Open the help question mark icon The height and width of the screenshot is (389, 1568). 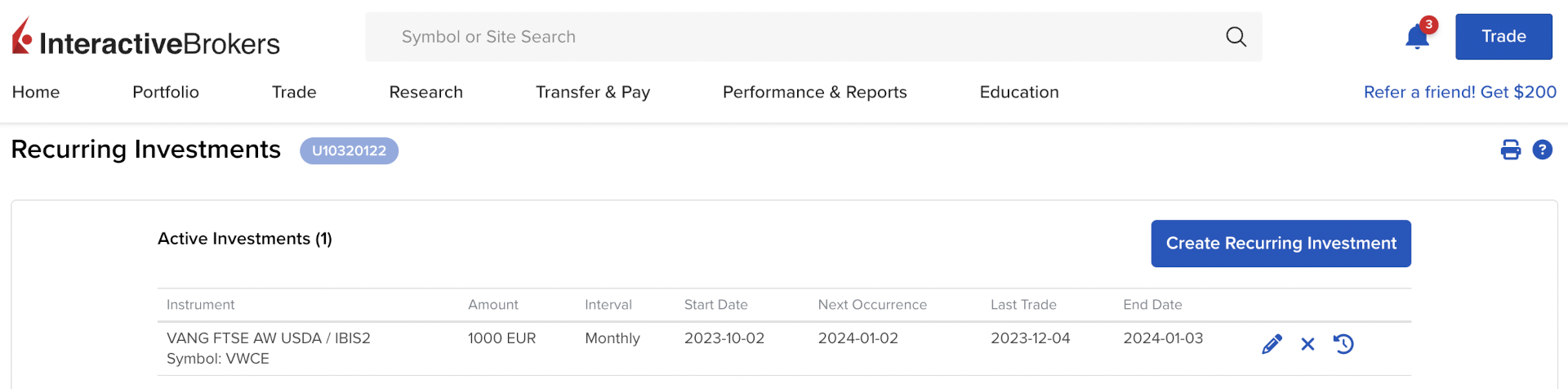(x=1542, y=150)
